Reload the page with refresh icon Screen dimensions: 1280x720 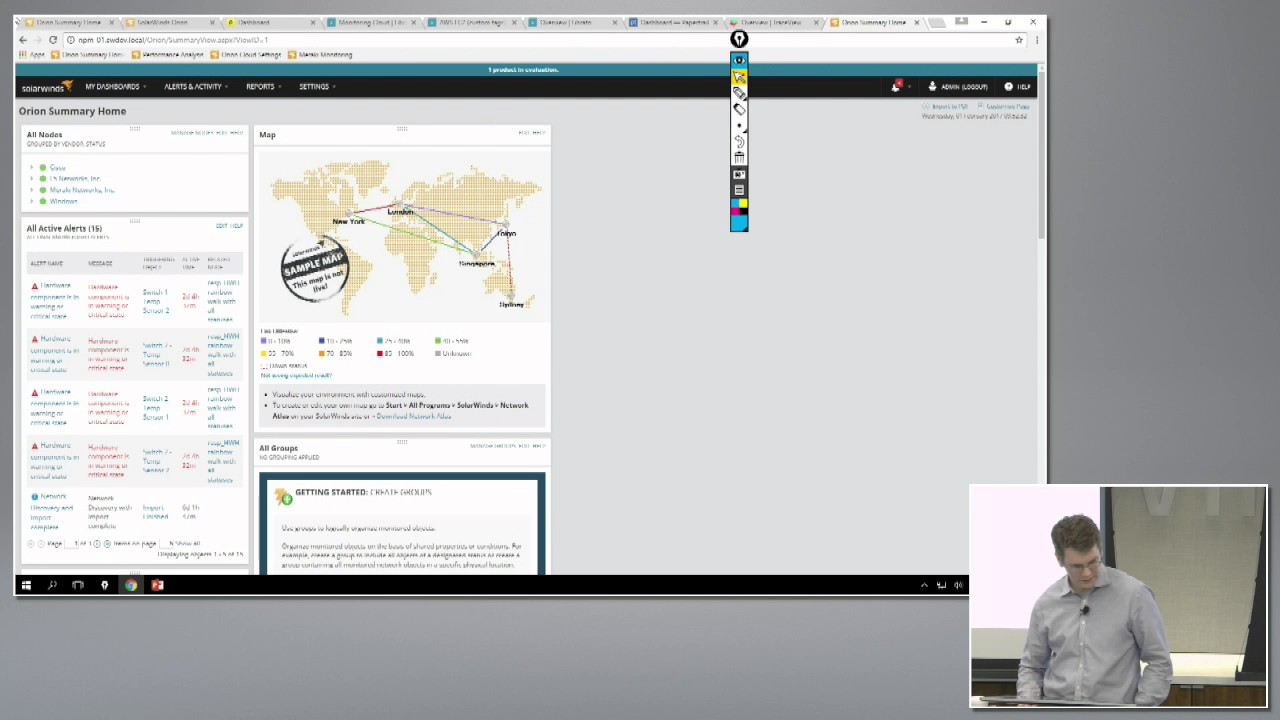point(53,40)
